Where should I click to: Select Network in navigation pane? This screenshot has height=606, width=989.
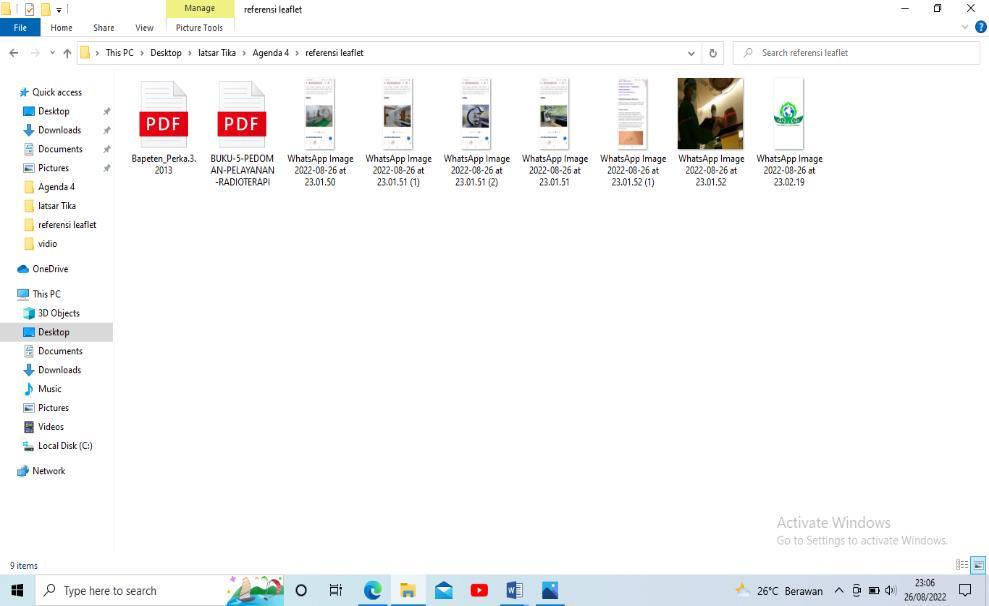[x=49, y=470]
